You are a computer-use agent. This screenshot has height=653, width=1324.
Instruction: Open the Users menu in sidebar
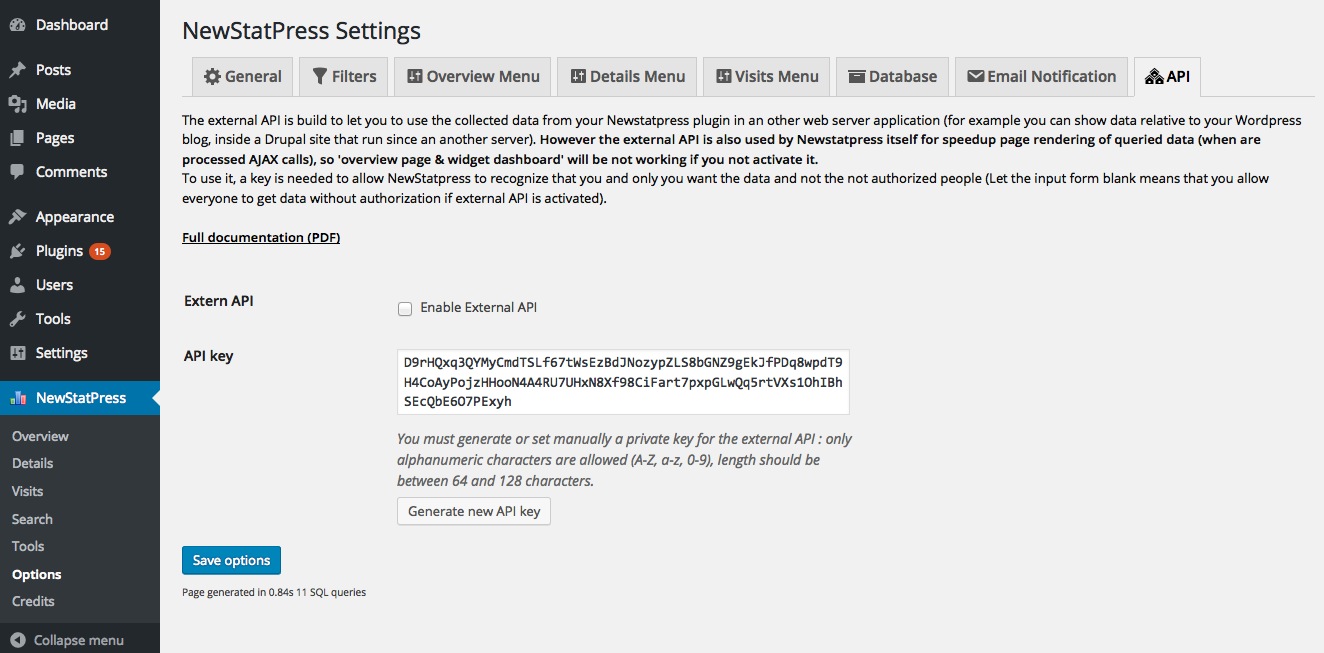point(54,285)
